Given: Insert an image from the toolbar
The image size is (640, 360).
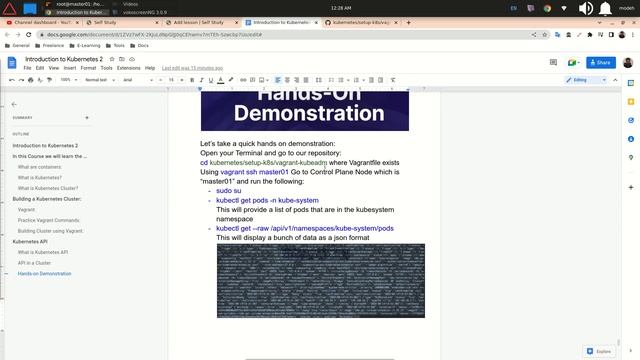Looking at the screenshot, I should pyautogui.click(x=262, y=80).
